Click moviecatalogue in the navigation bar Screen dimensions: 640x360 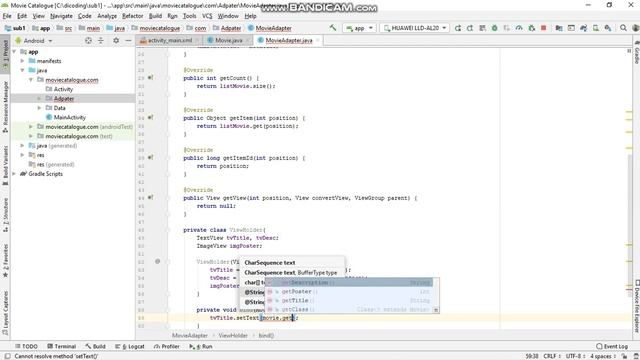159,28
